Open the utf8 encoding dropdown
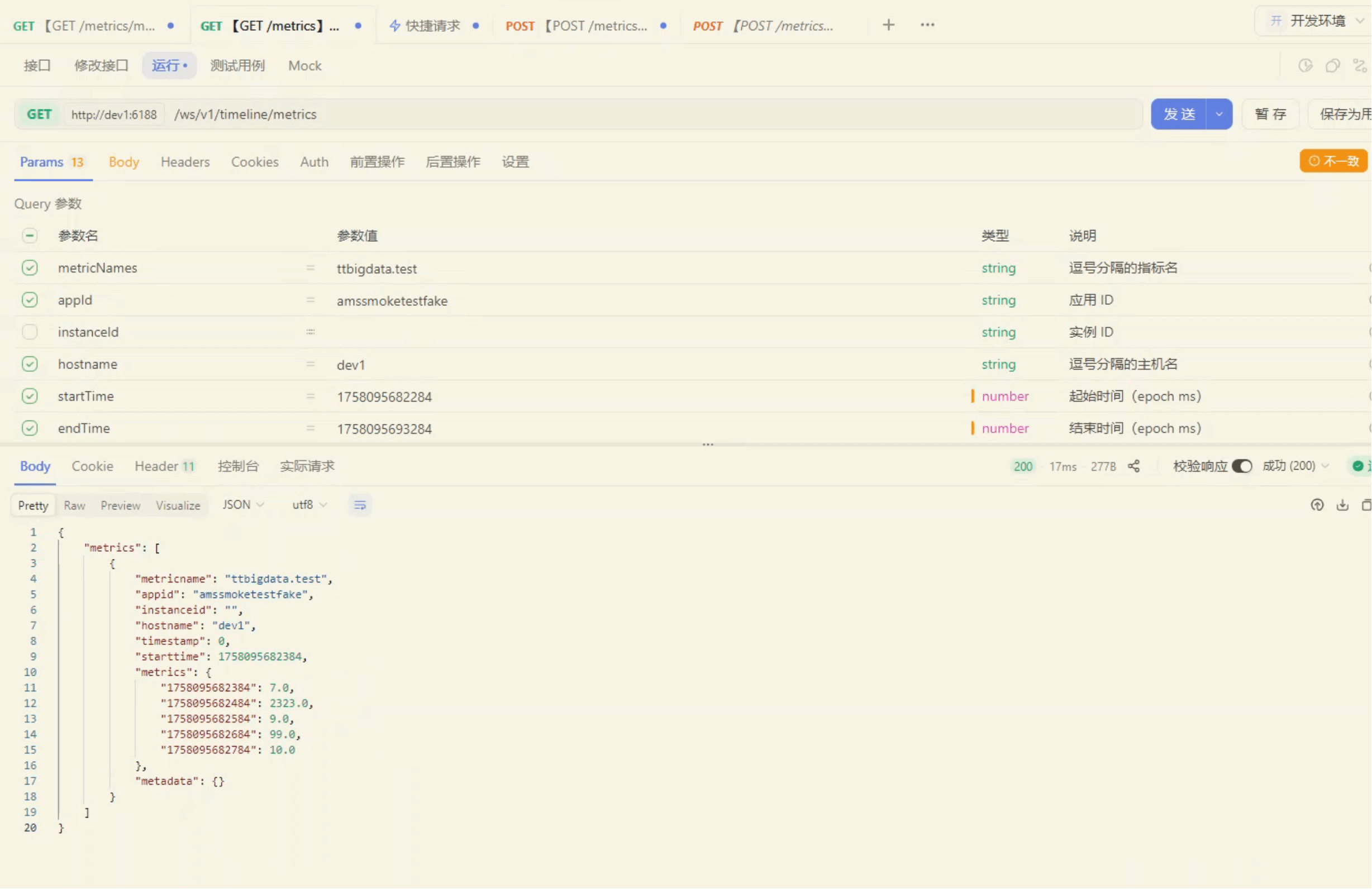 point(309,505)
